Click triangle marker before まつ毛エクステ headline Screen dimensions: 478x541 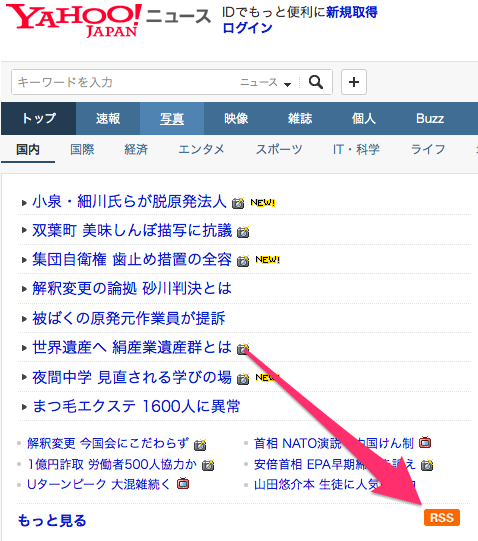24,407
